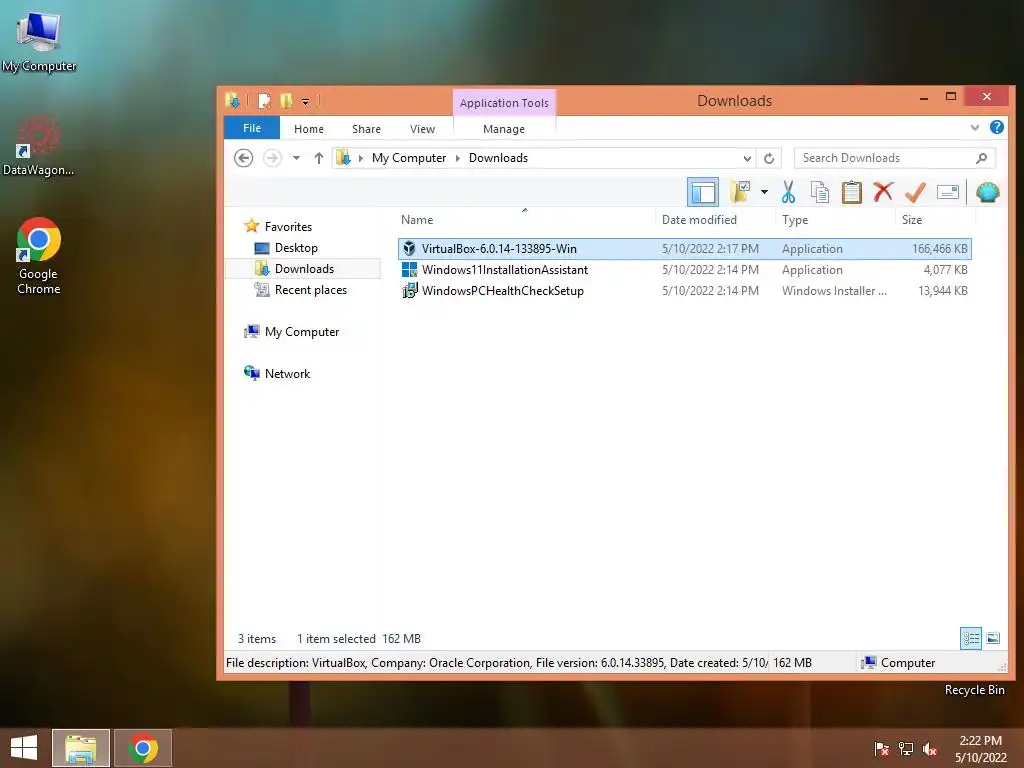Open Help with the blue question icon
Image resolution: width=1024 pixels, height=768 pixels.
click(997, 127)
